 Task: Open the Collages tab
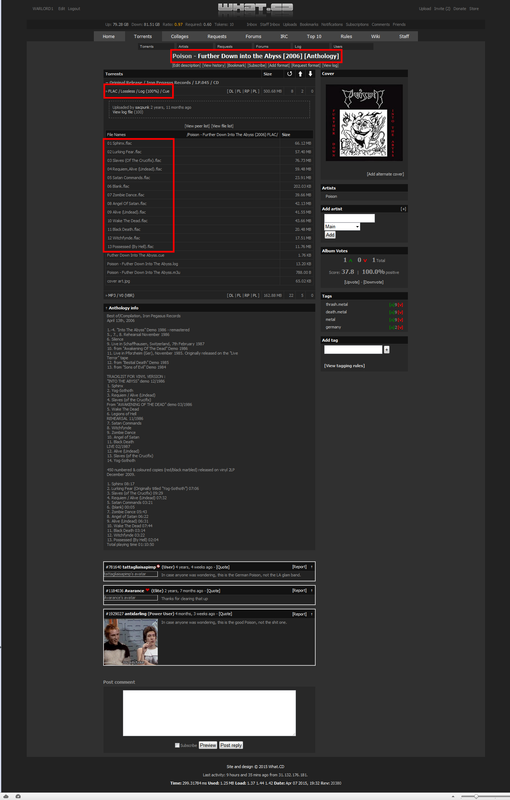(180, 36)
